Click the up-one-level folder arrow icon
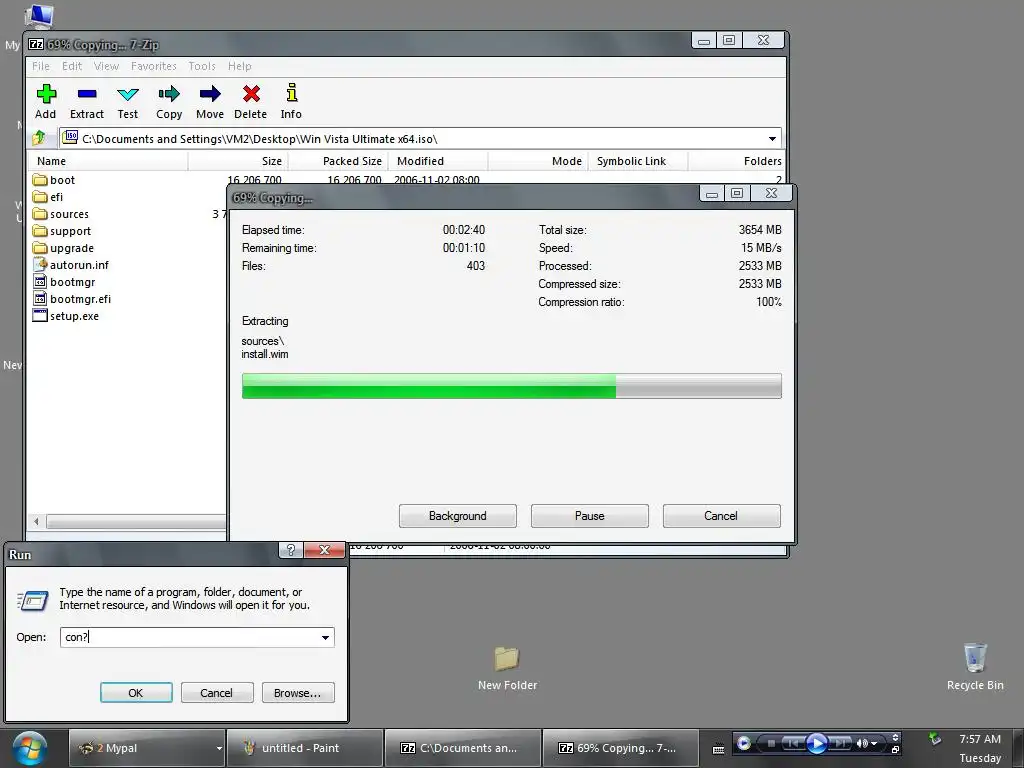The height and width of the screenshot is (768, 1024). [x=39, y=138]
